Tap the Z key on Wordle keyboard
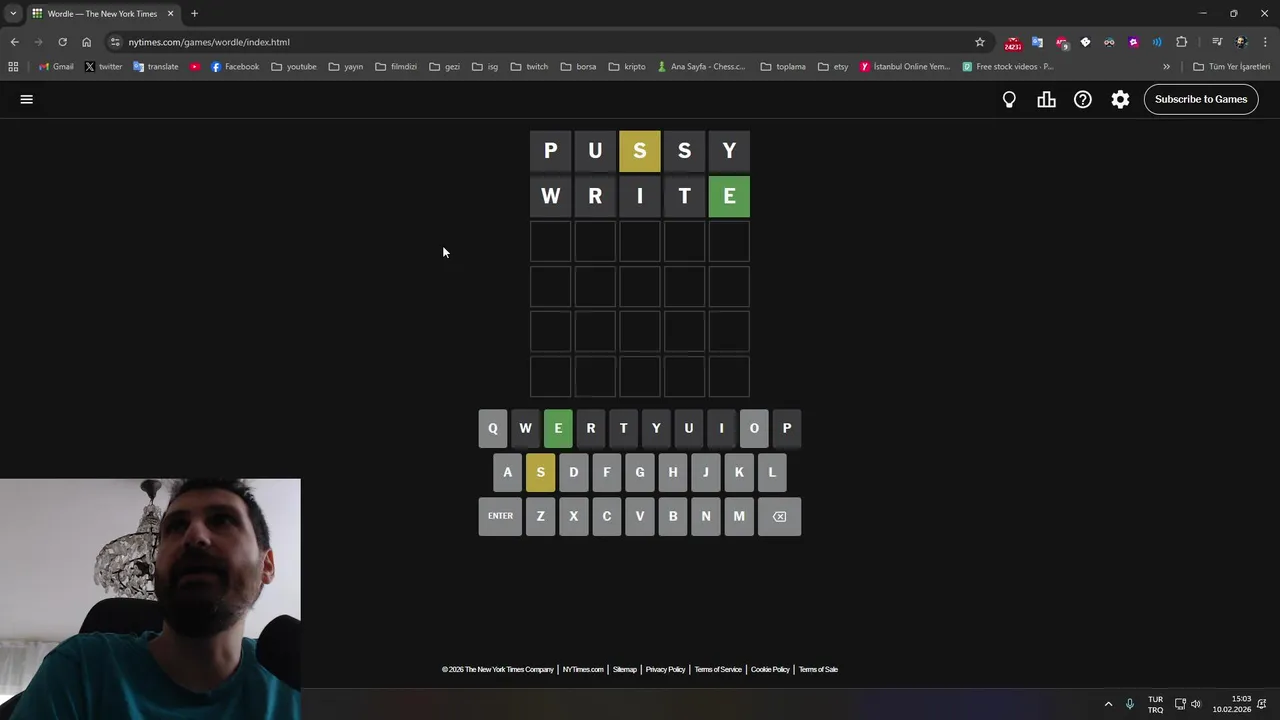This screenshot has width=1280, height=720. pos(540,516)
